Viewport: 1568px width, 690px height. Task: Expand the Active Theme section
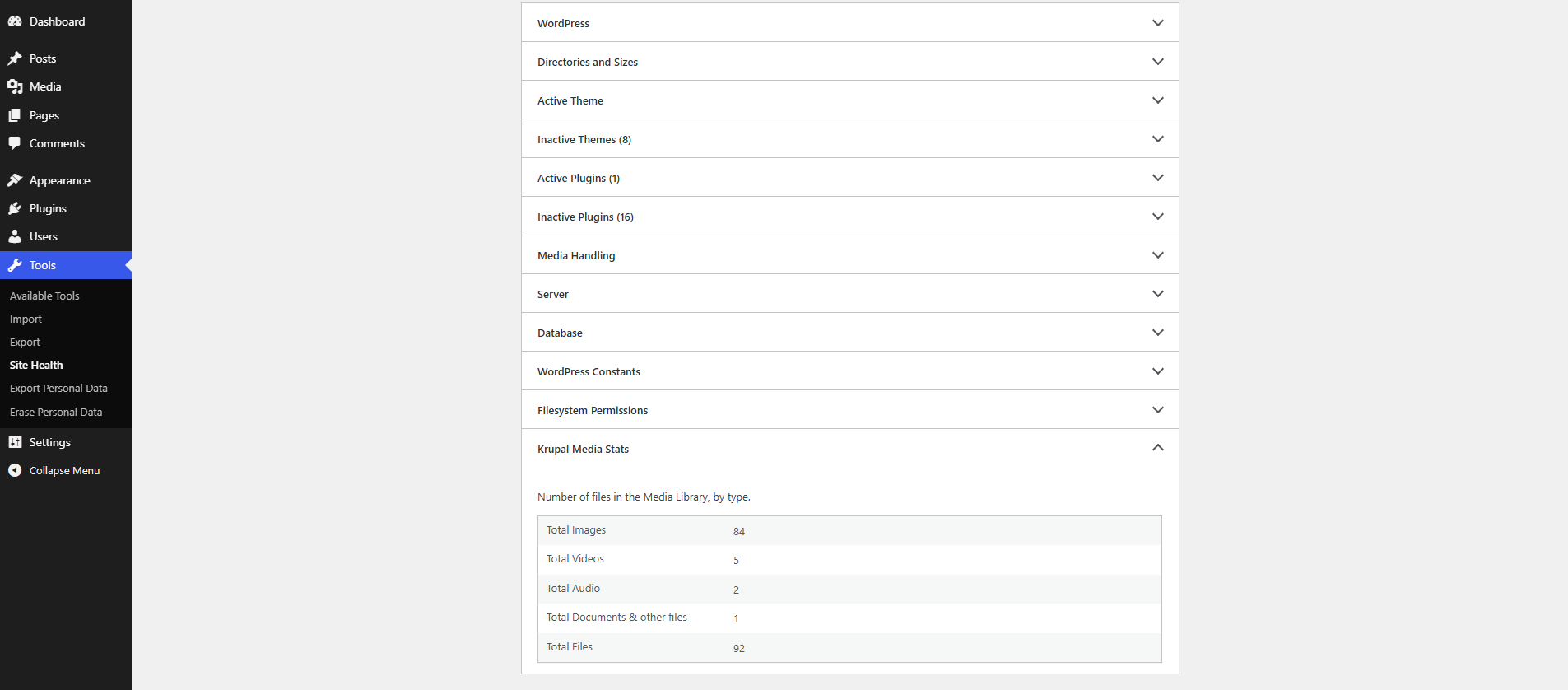pos(850,100)
